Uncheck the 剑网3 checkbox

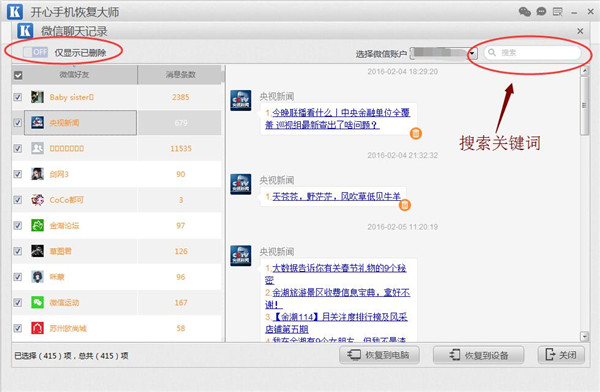18,174
